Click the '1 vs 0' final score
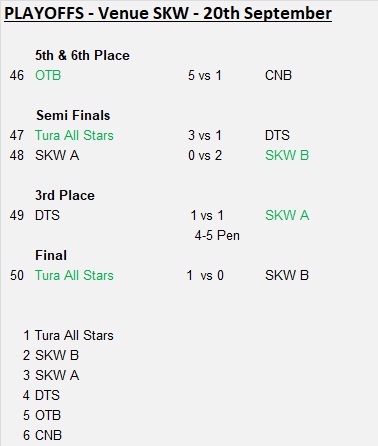This screenshot has width=378, height=446. coord(205,275)
